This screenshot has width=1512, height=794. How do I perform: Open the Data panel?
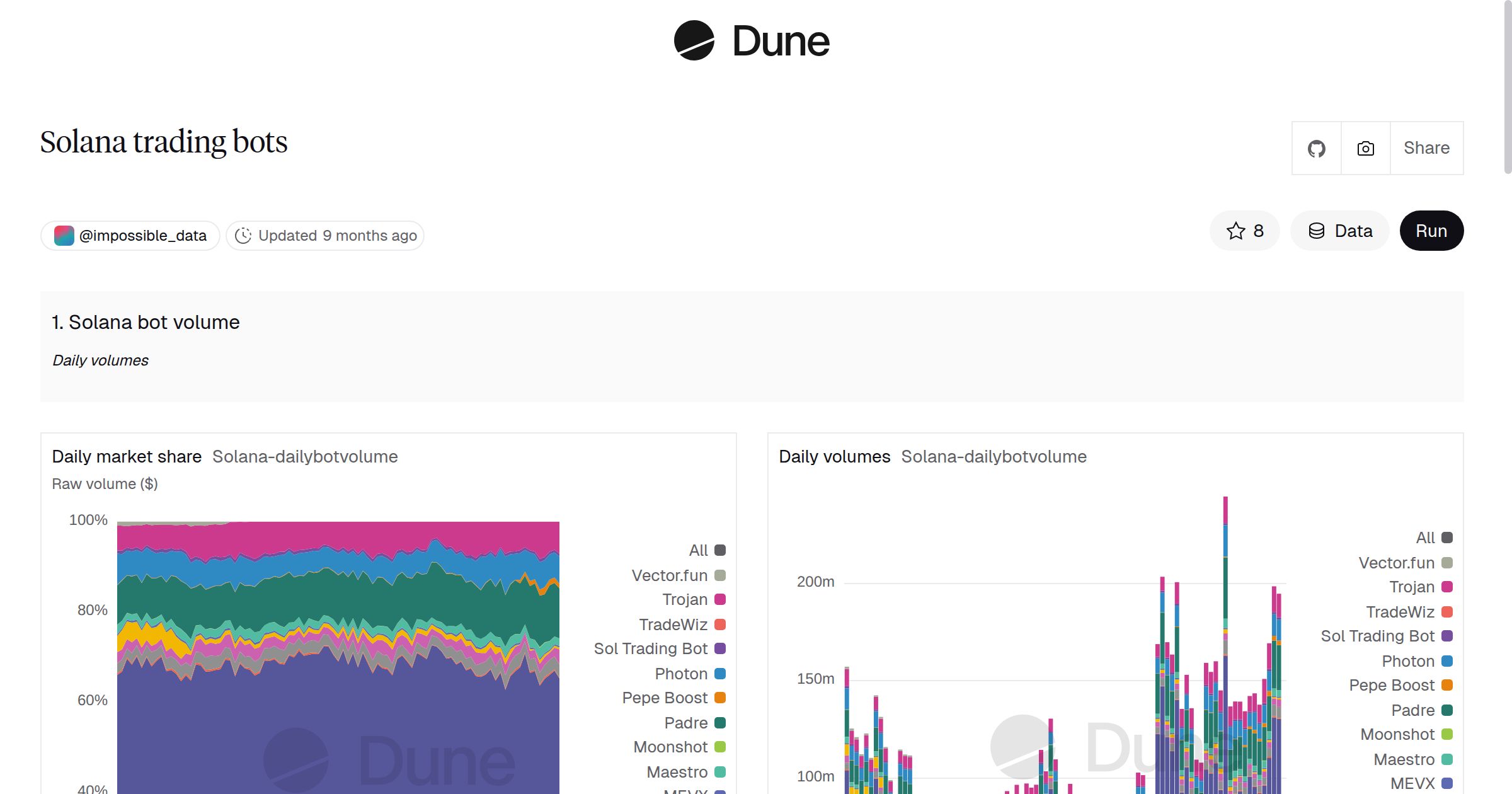(x=1340, y=231)
